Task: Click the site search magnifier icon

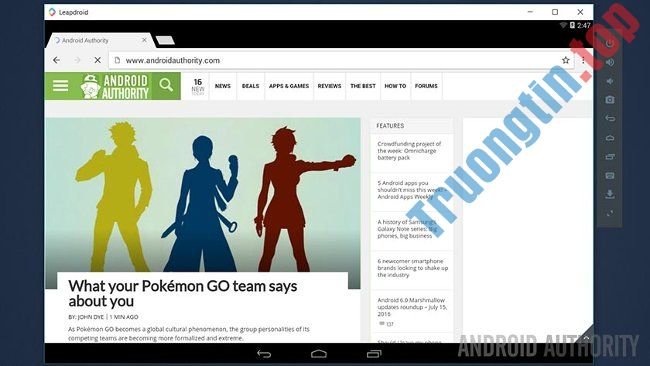Action: point(166,85)
